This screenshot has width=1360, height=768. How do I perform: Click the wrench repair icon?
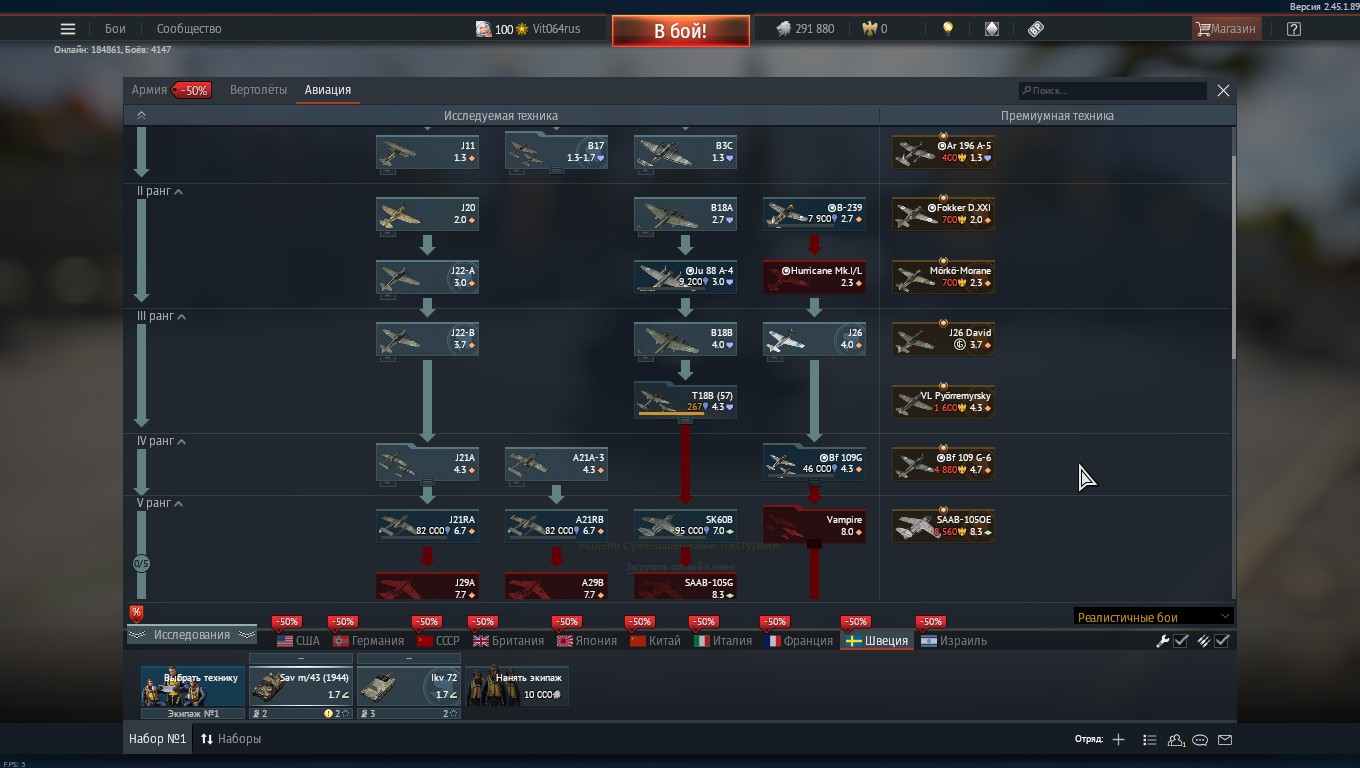[1163, 641]
